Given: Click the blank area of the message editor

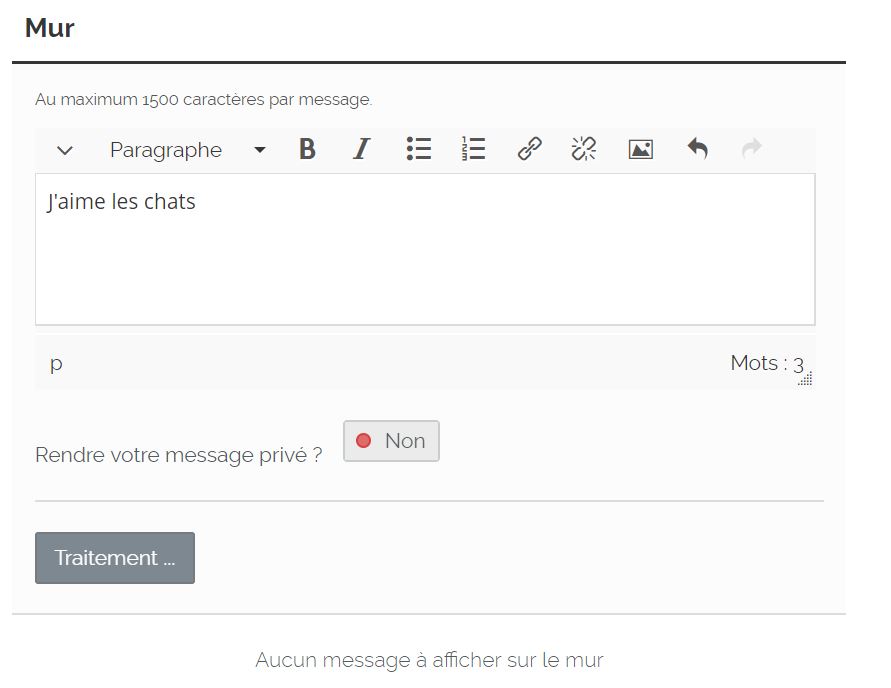Looking at the screenshot, I should (x=425, y=270).
